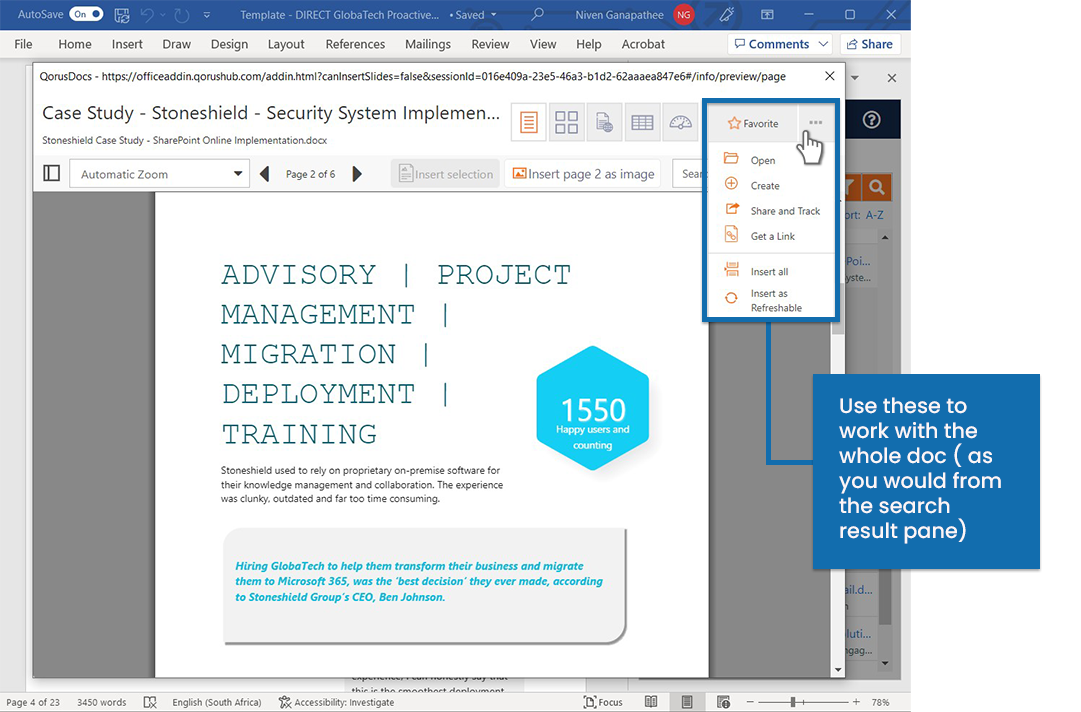Choose Get a Link from the menu
Screen dimensions: 1081x712
click(x=772, y=236)
